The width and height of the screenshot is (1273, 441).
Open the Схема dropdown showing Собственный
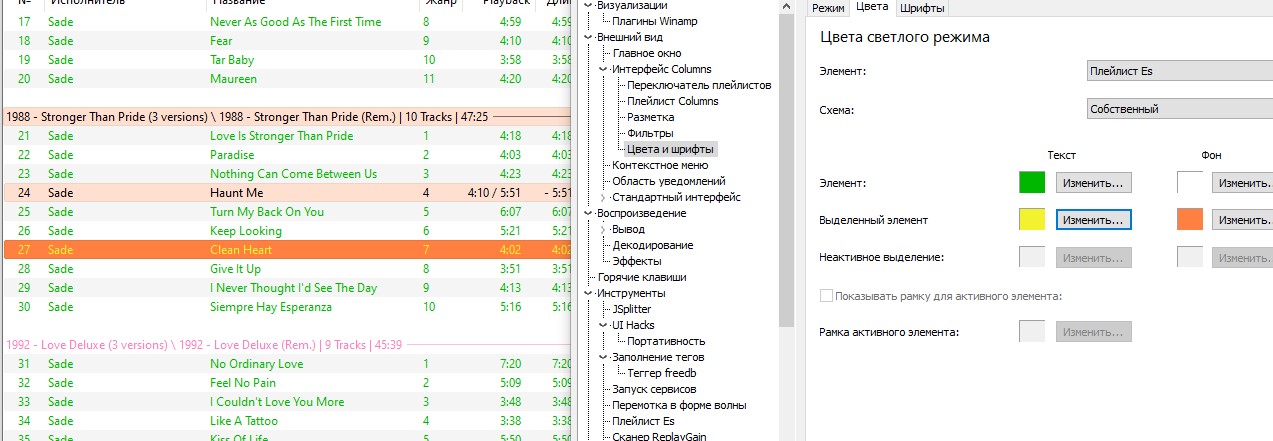click(1178, 109)
